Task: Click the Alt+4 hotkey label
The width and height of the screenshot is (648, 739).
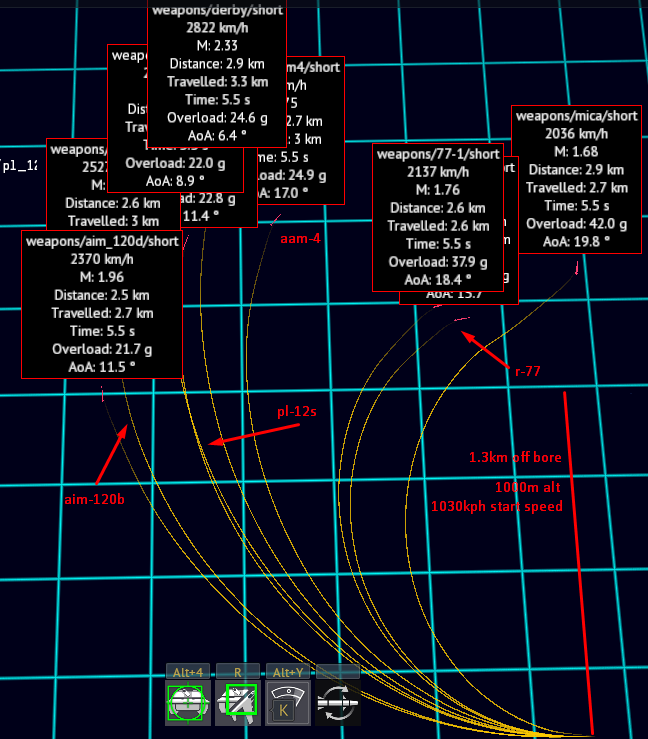Action: tap(187, 672)
